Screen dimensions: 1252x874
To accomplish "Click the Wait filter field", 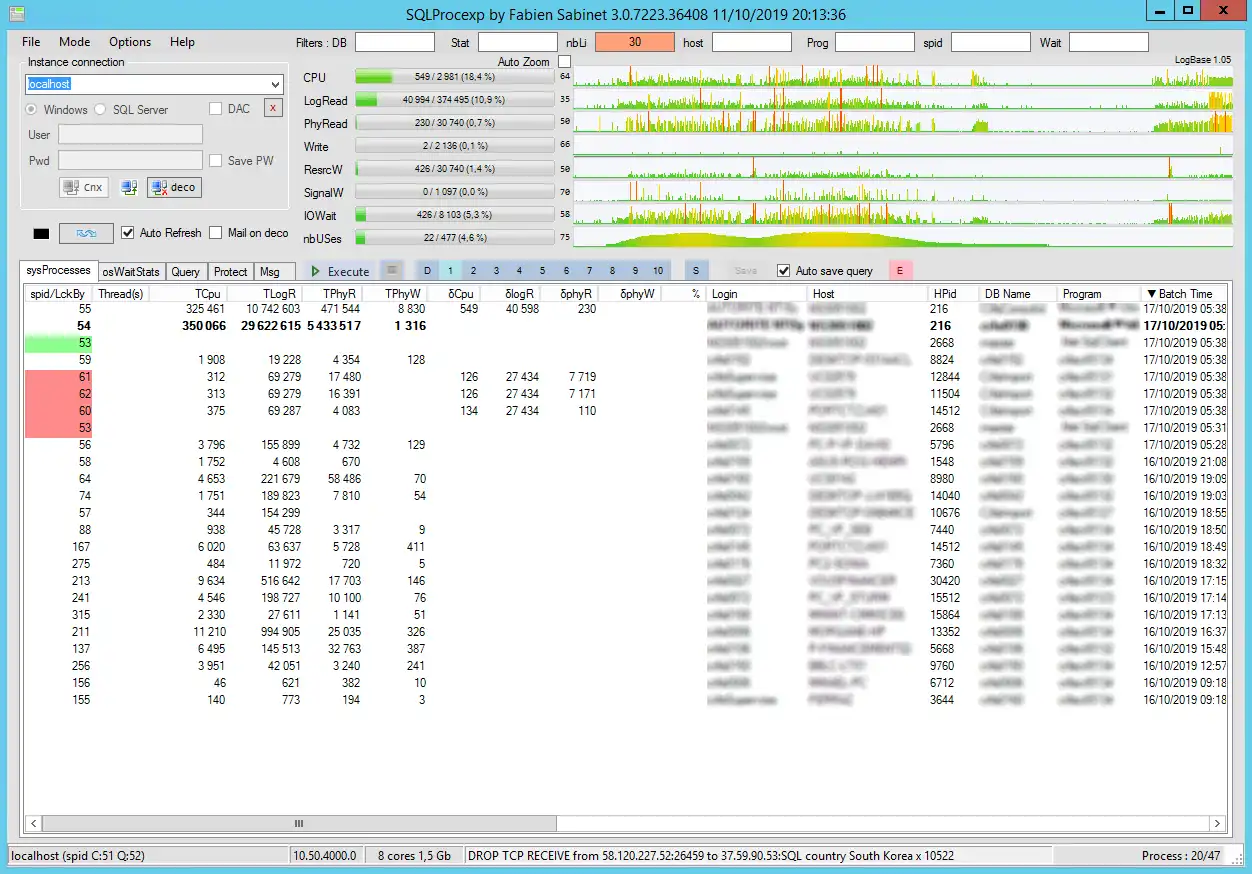I will tap(1109, 42).
